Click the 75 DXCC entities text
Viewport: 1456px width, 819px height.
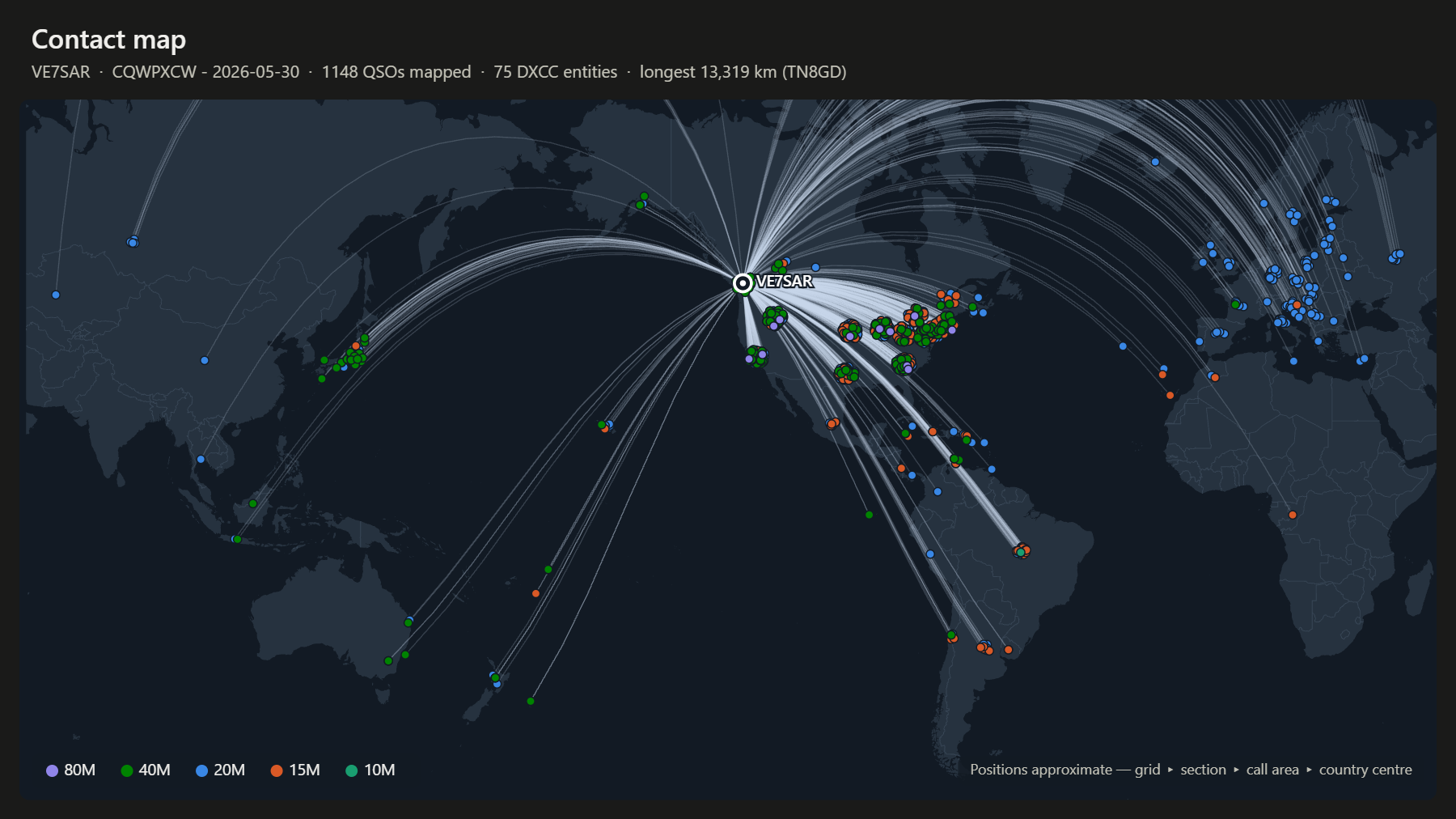[555, 72]
